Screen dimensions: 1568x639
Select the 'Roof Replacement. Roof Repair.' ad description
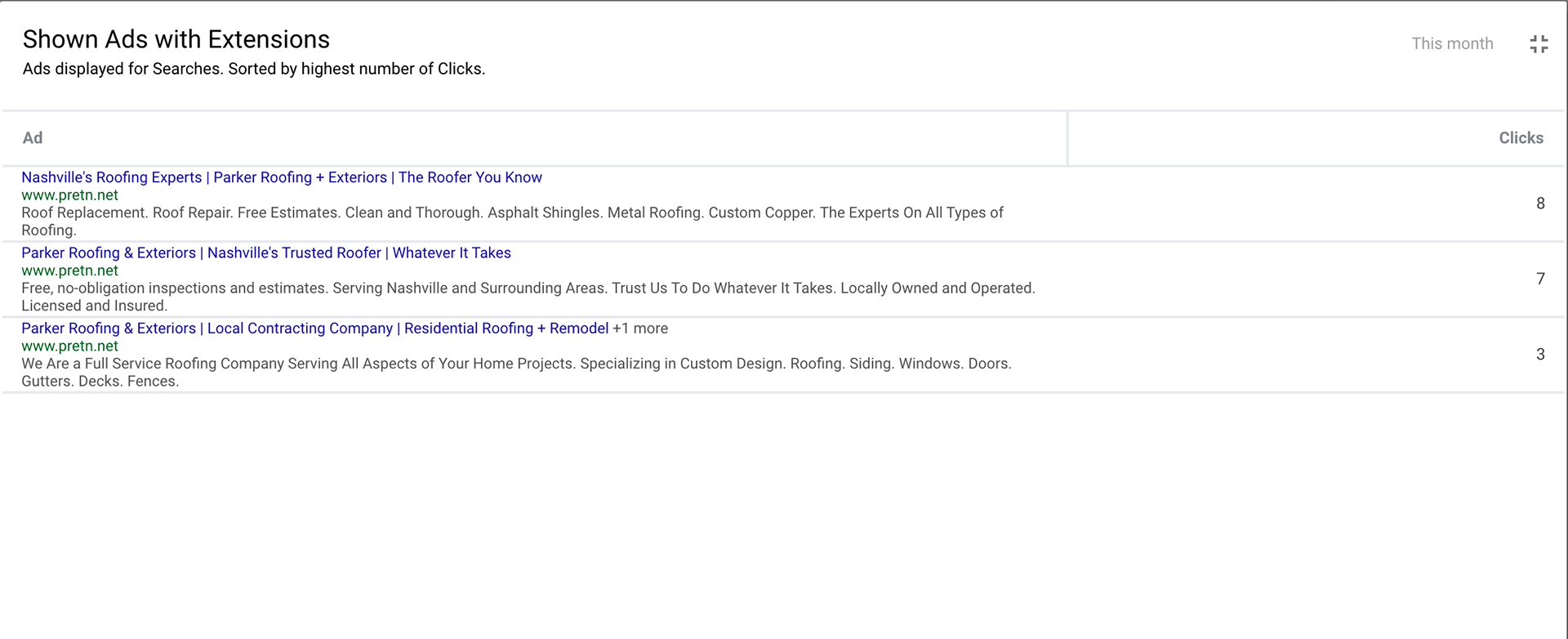tap(512, 221)
